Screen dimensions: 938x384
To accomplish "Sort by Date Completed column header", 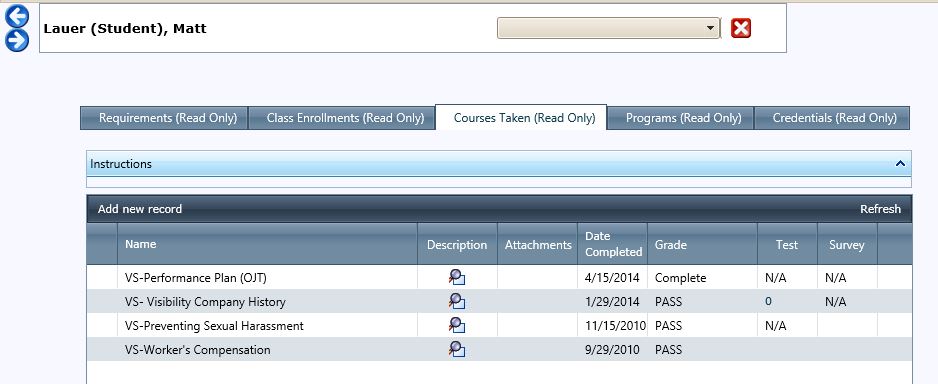I will (613, 244).
